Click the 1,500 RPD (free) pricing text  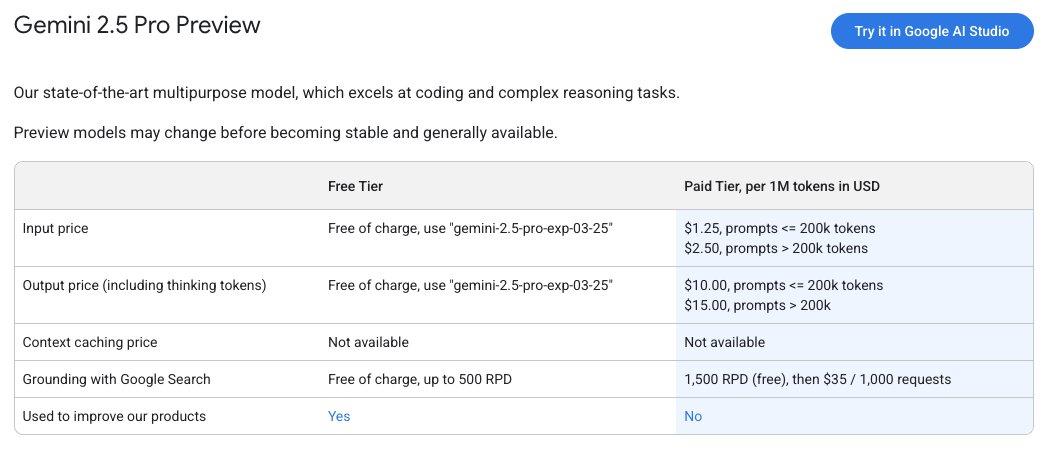point(817,379)
